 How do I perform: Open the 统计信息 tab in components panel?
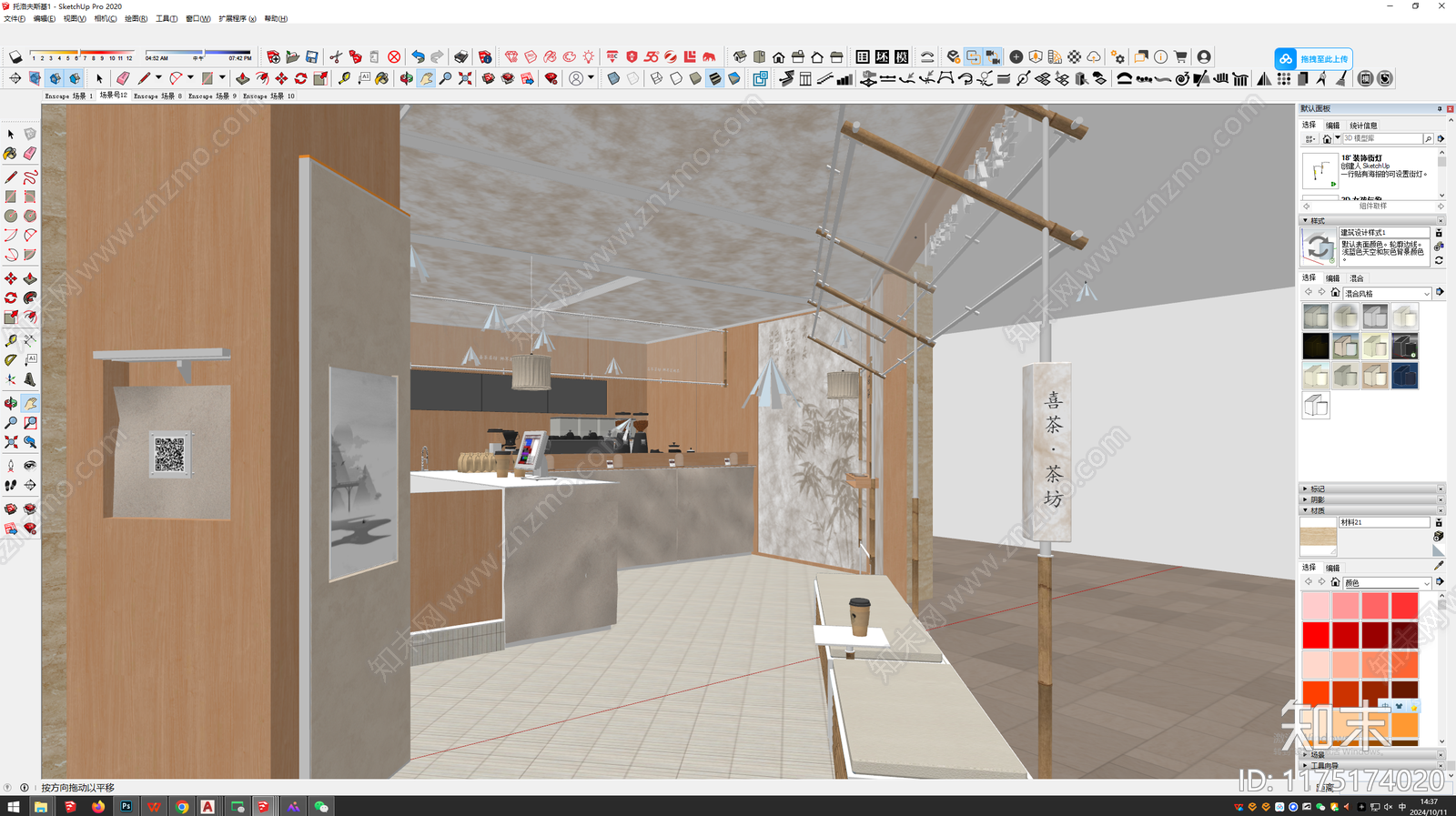click(x=1363, y=126)
